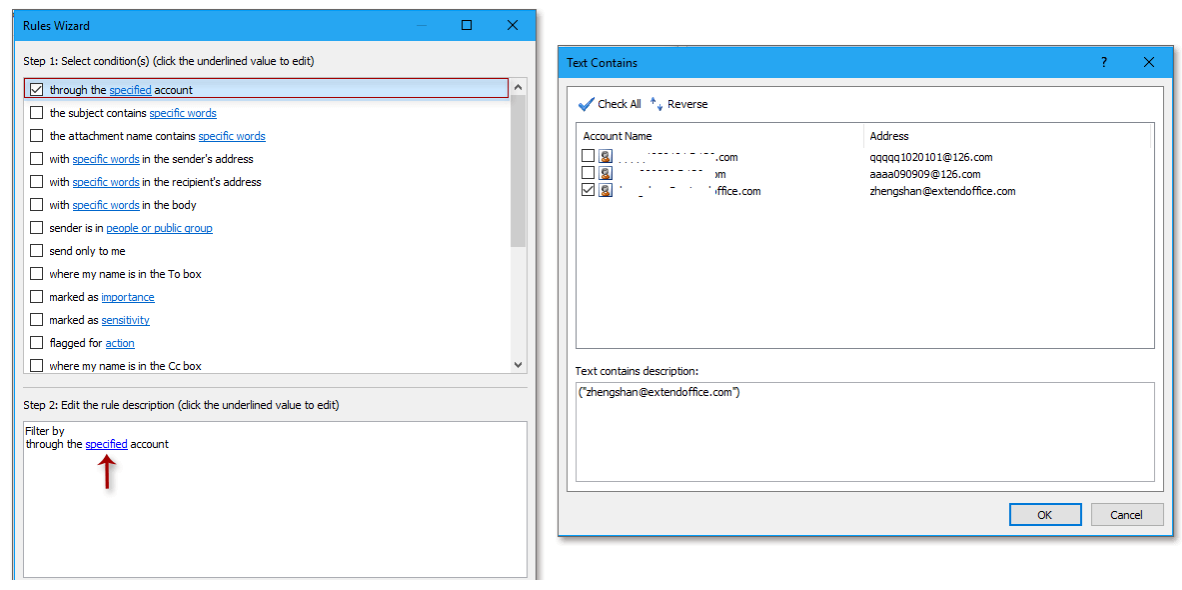The height and width of the screenshot is (590, 1182).
Task: Confirm account selection with OK button
Action: 1045,514
